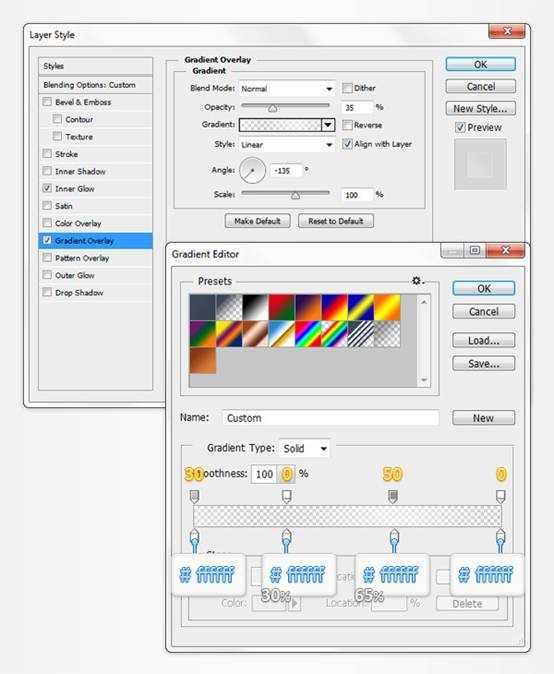The image size is (554, 674).
Task: Enable the Contour checkbox
Action: tap(57, 119)
